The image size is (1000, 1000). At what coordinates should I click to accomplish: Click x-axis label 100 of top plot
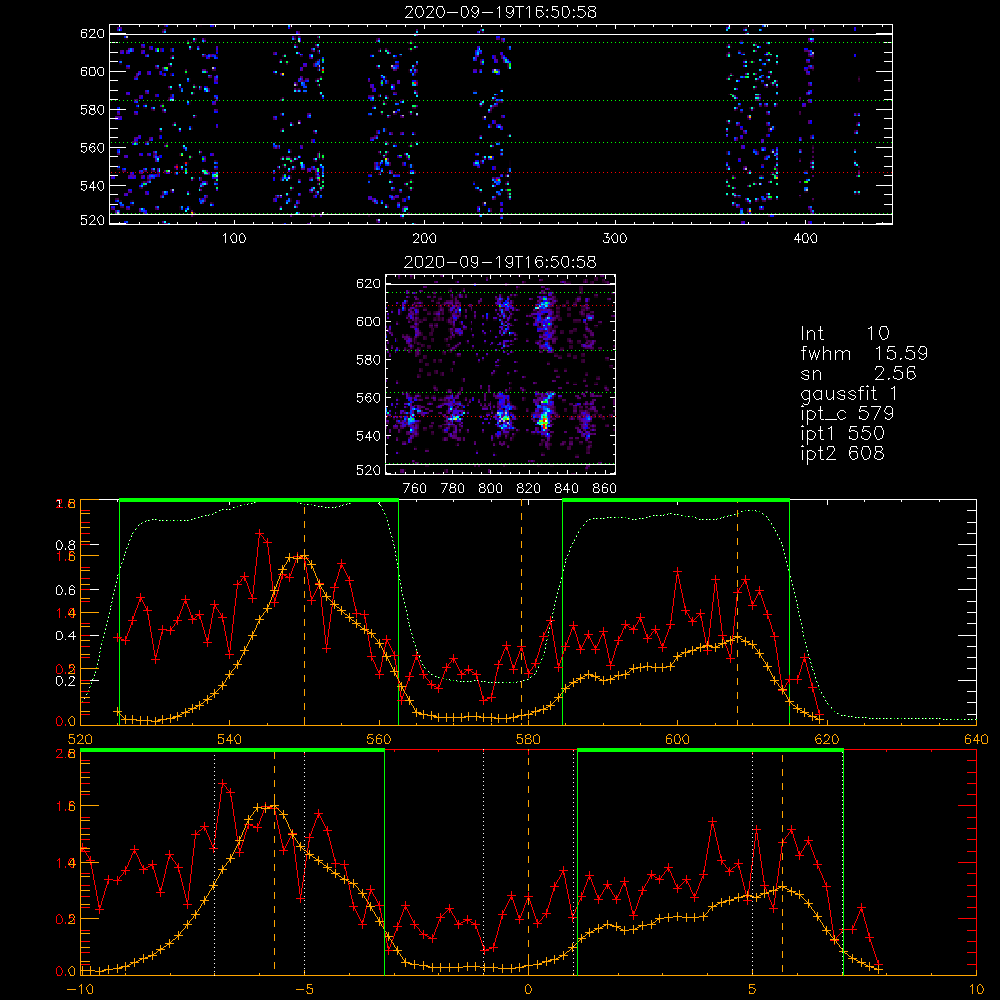[x=234, y=239]
